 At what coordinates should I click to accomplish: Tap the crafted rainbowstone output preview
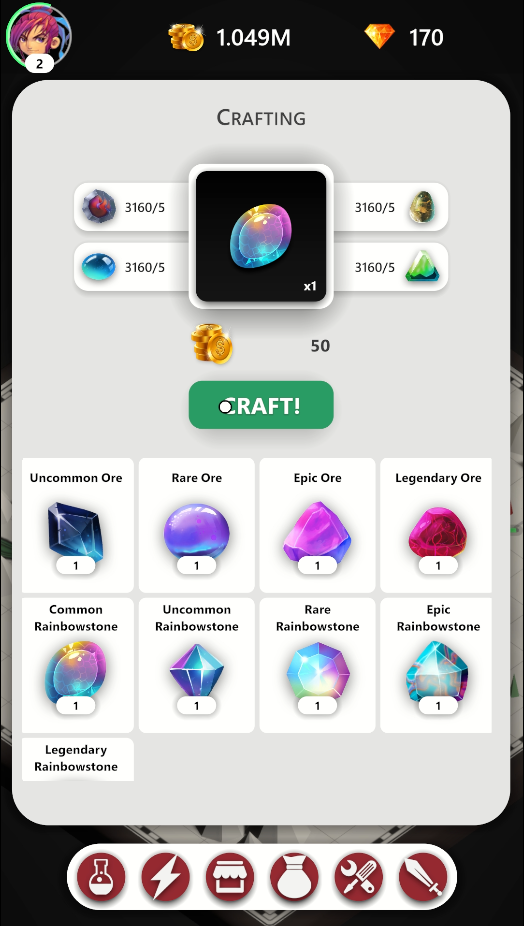click(x=261, y=236)
